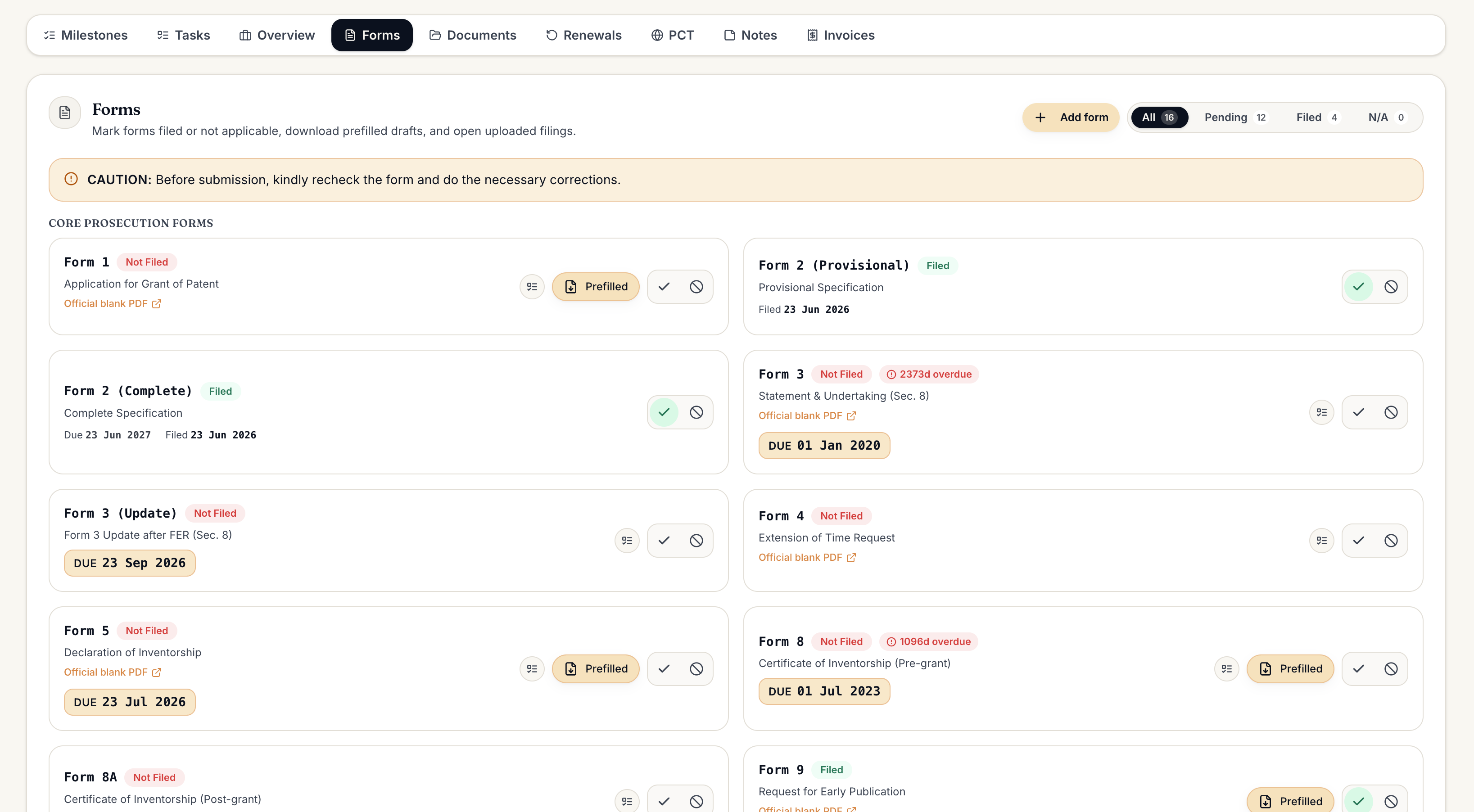Mark Form 3 (Update) as filed

tap(664, 540)
